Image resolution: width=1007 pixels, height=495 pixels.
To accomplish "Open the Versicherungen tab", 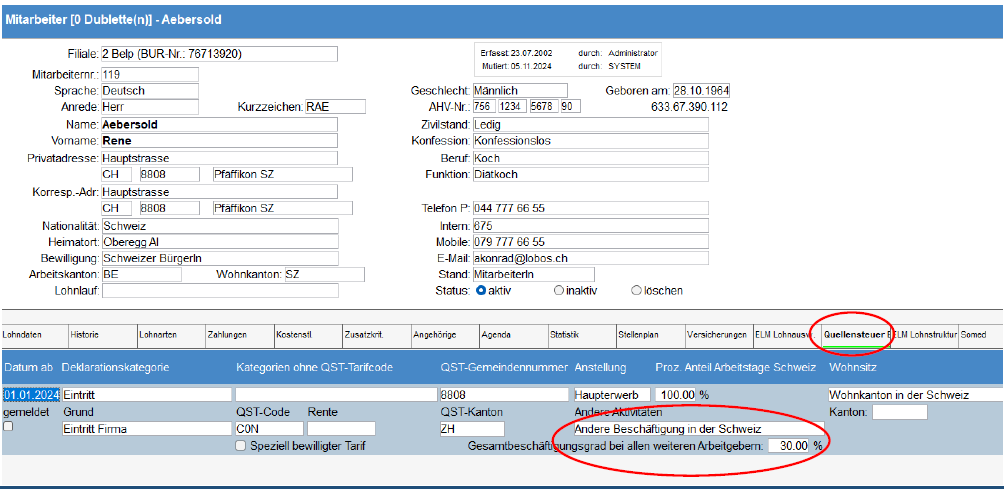I will pos(717,334).
